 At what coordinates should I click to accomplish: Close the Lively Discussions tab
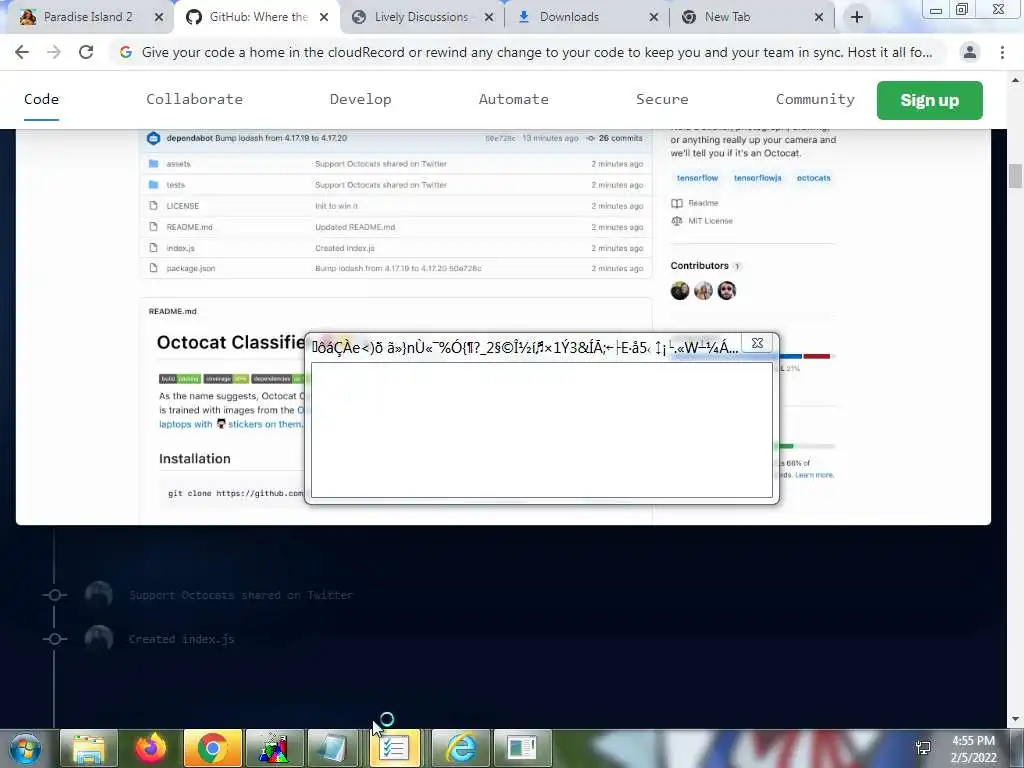tap(488, 17)
